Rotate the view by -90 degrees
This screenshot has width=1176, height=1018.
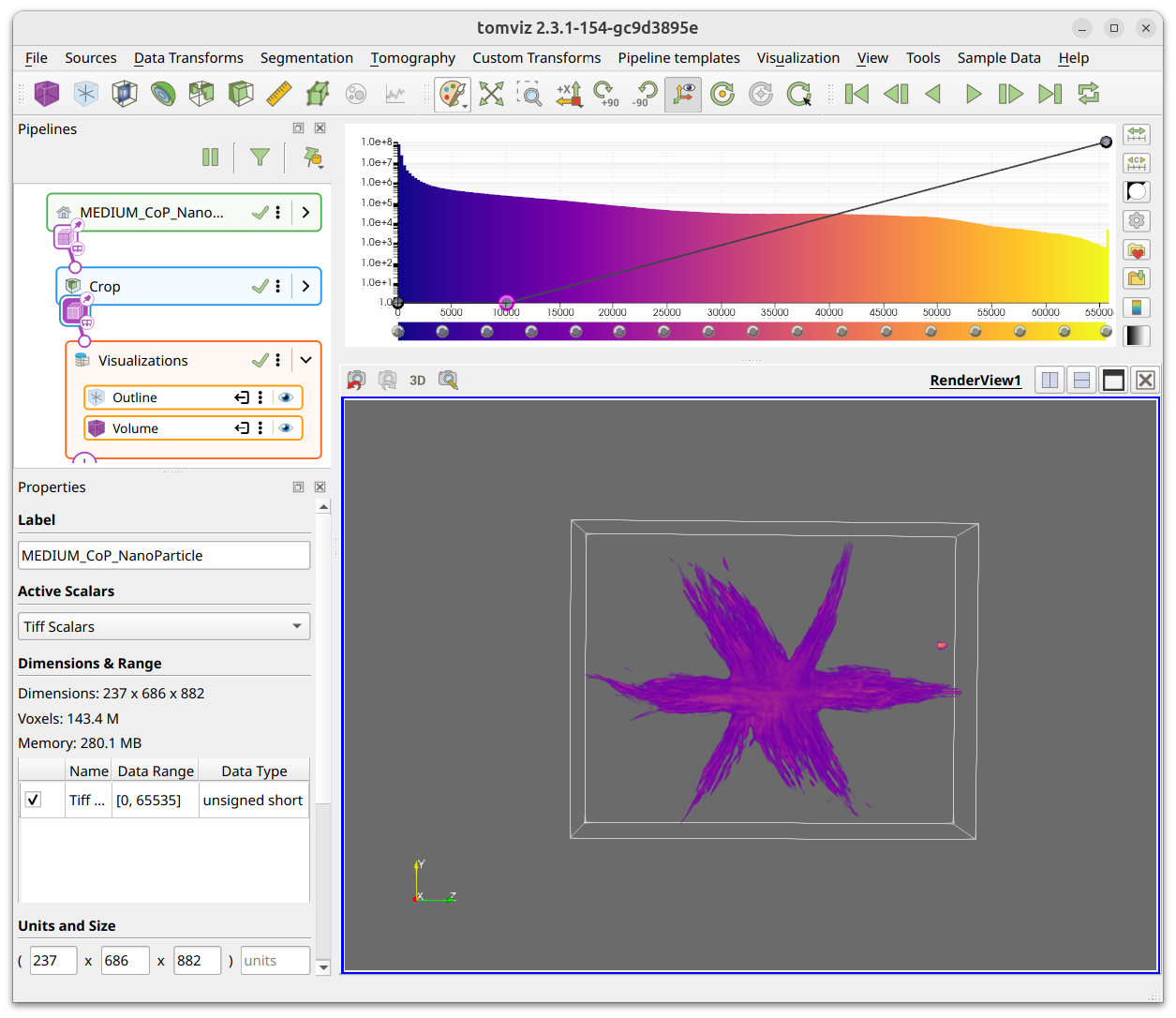[x=645, y=94]
